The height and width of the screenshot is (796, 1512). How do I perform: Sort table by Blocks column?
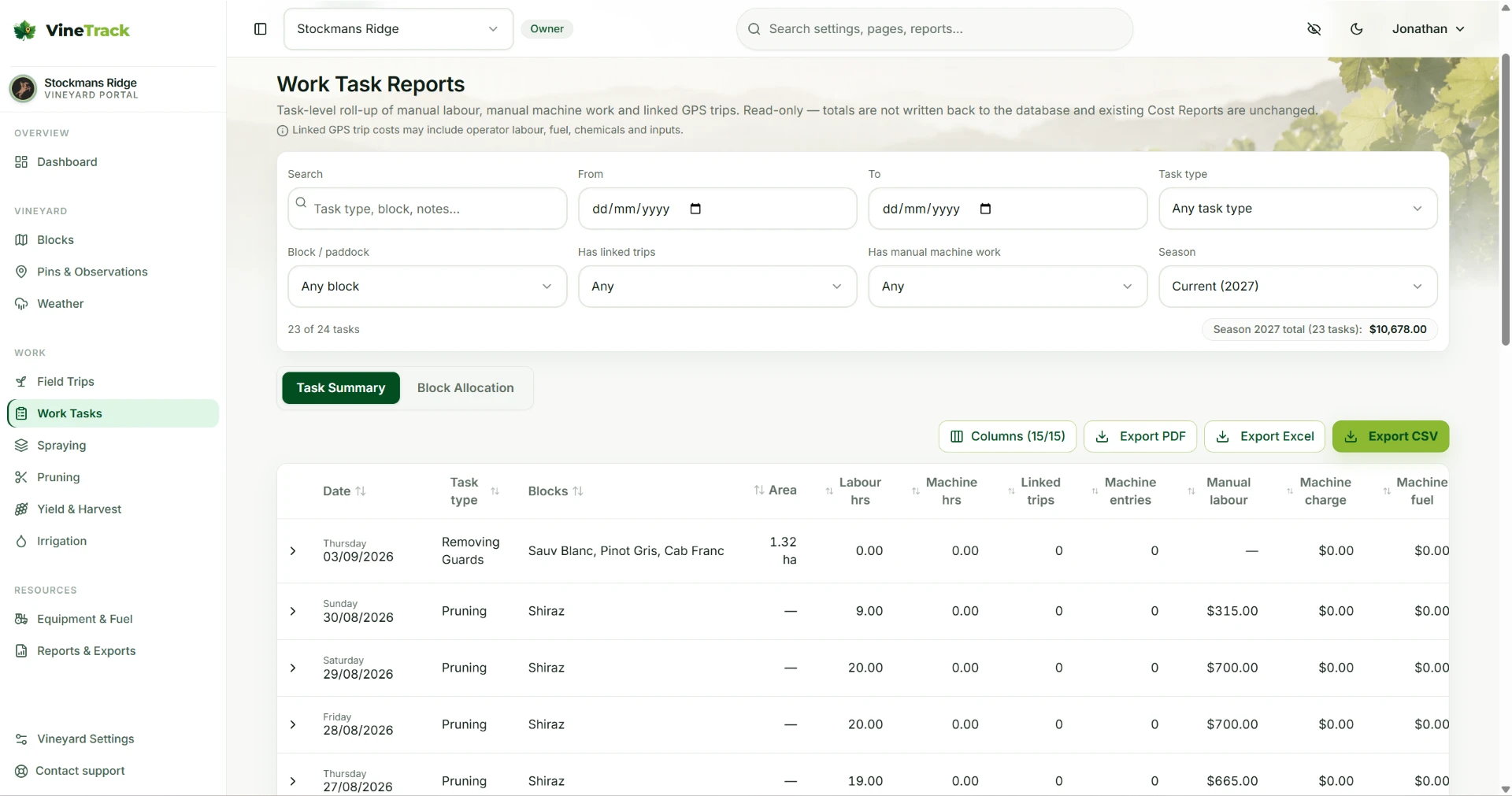coord(555,491)
